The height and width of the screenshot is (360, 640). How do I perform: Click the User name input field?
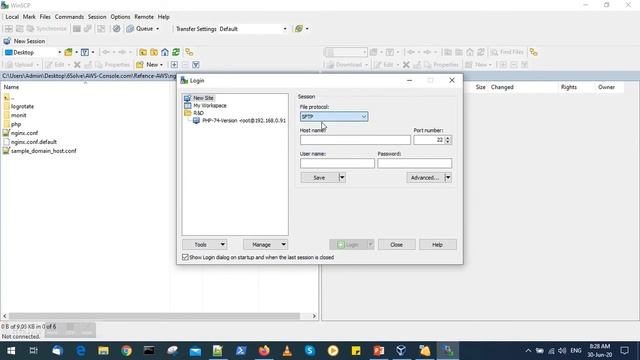[337, 163]
